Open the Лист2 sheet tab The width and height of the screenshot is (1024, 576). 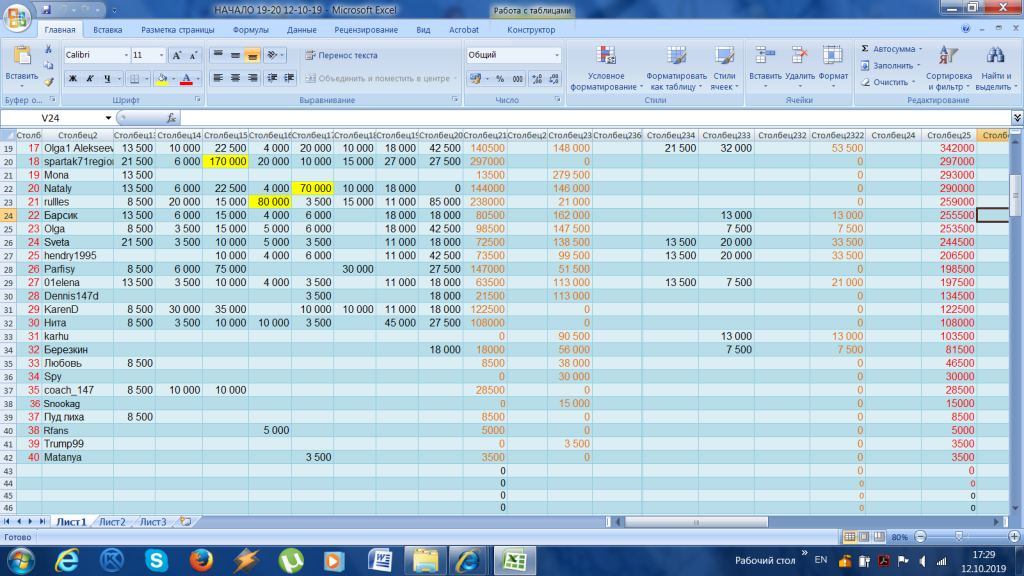pyautogui.click(x=112, y=522)
